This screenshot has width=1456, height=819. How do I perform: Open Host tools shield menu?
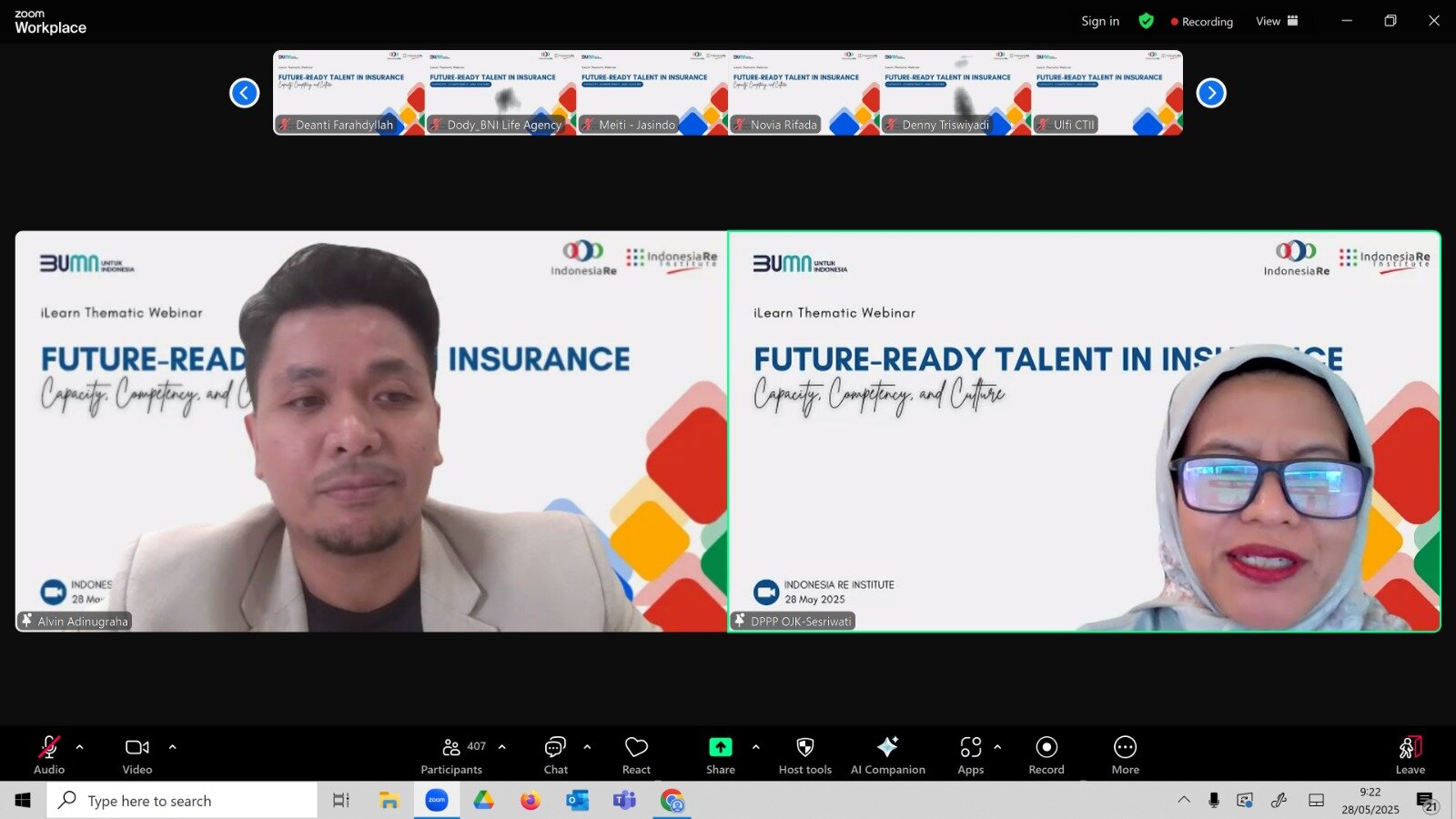805,754
